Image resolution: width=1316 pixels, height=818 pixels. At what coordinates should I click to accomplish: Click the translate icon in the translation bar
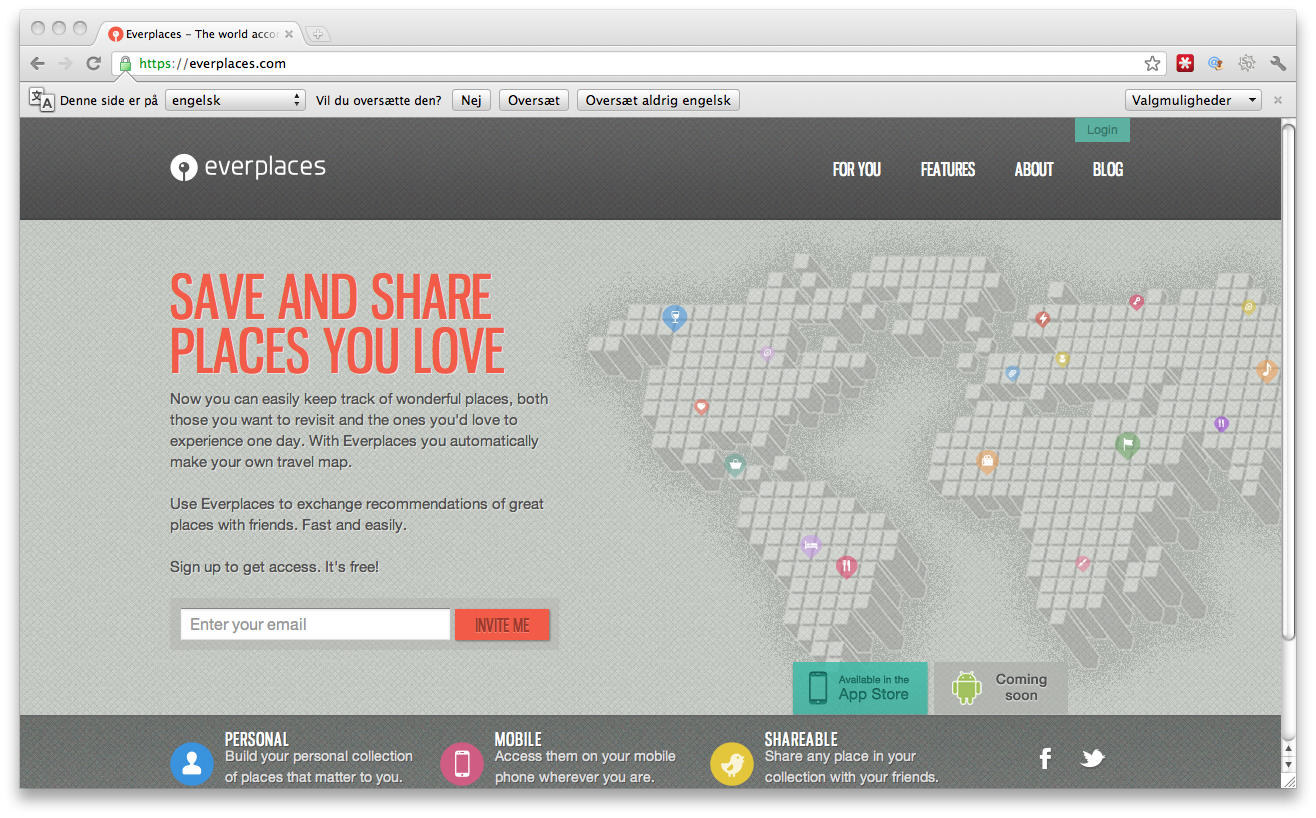point(41,99)
